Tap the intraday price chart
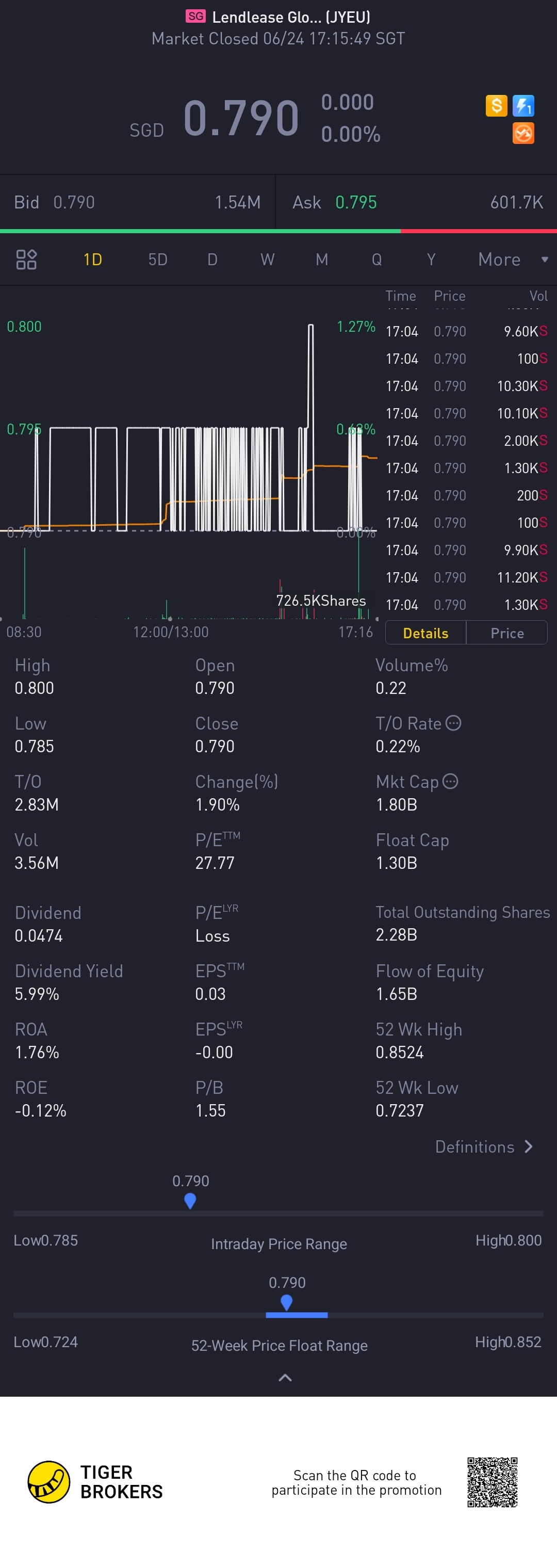The image size is (557, 1568). click(189, 429)
